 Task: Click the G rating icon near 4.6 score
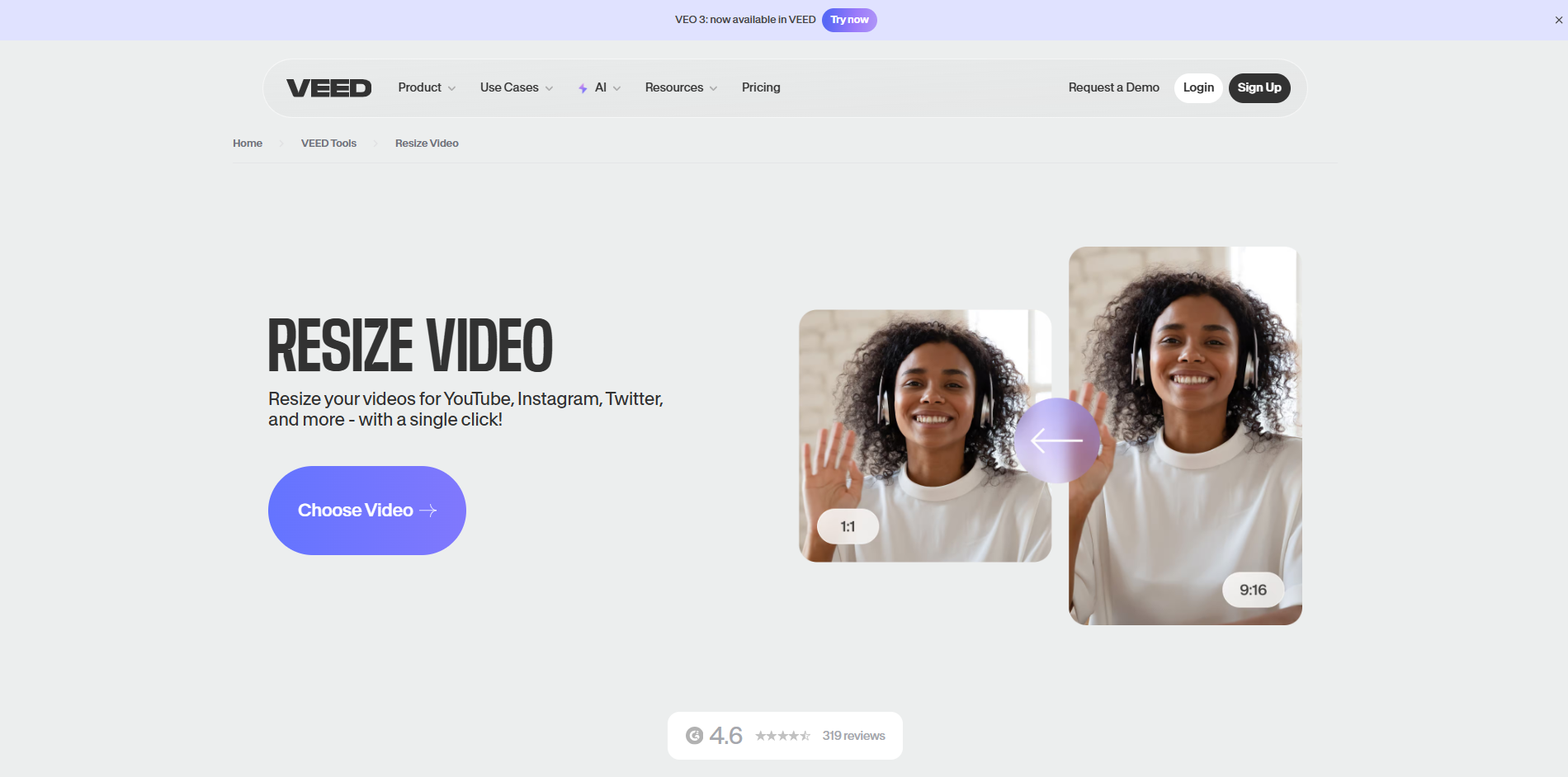696,735
